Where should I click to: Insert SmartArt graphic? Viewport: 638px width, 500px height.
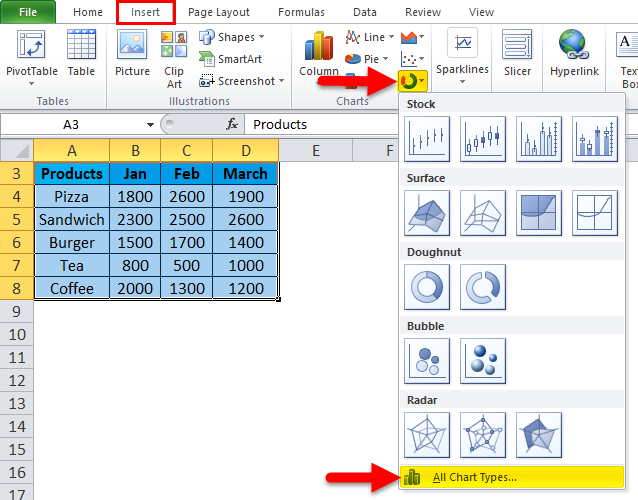click(230, 59)
